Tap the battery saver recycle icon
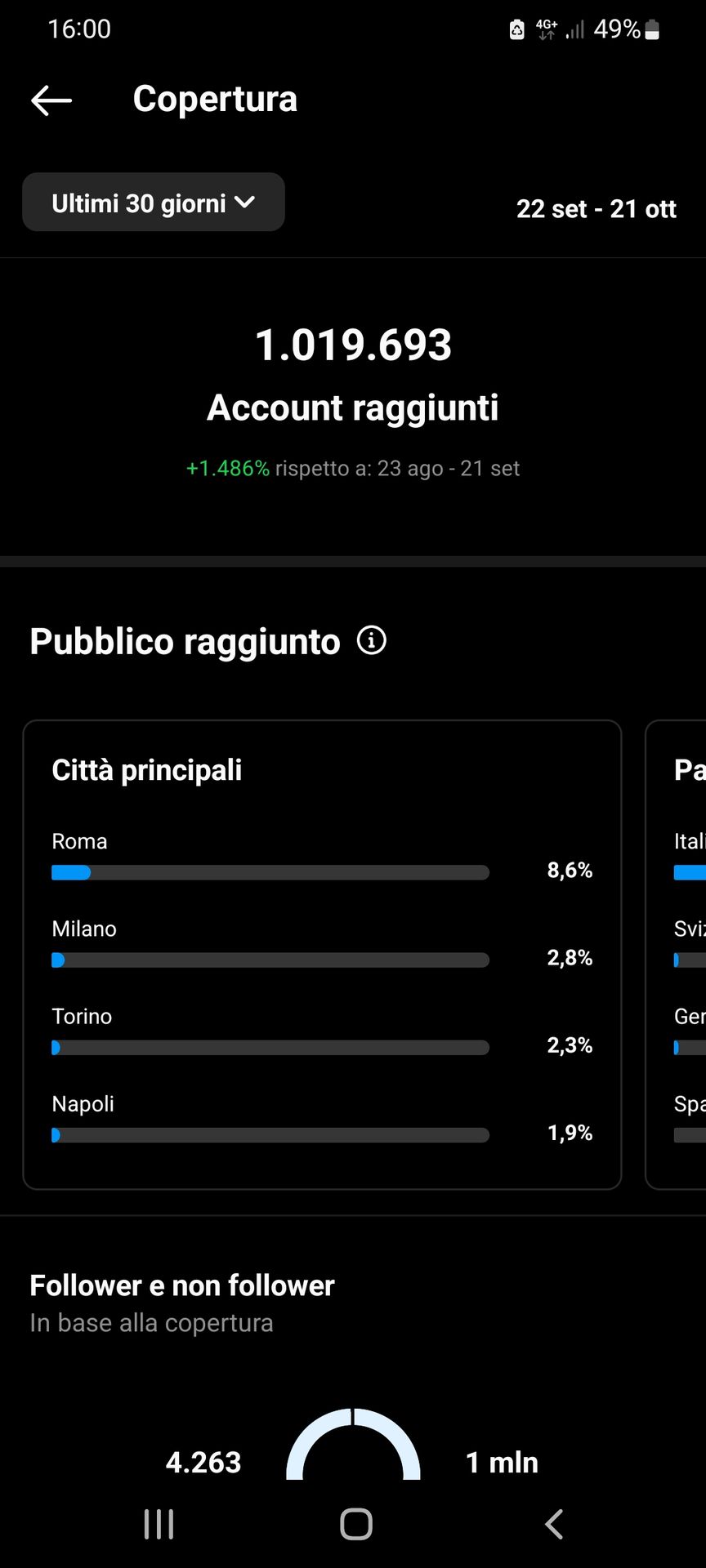This screenshot has height=1568, width=706. [517, 30]
